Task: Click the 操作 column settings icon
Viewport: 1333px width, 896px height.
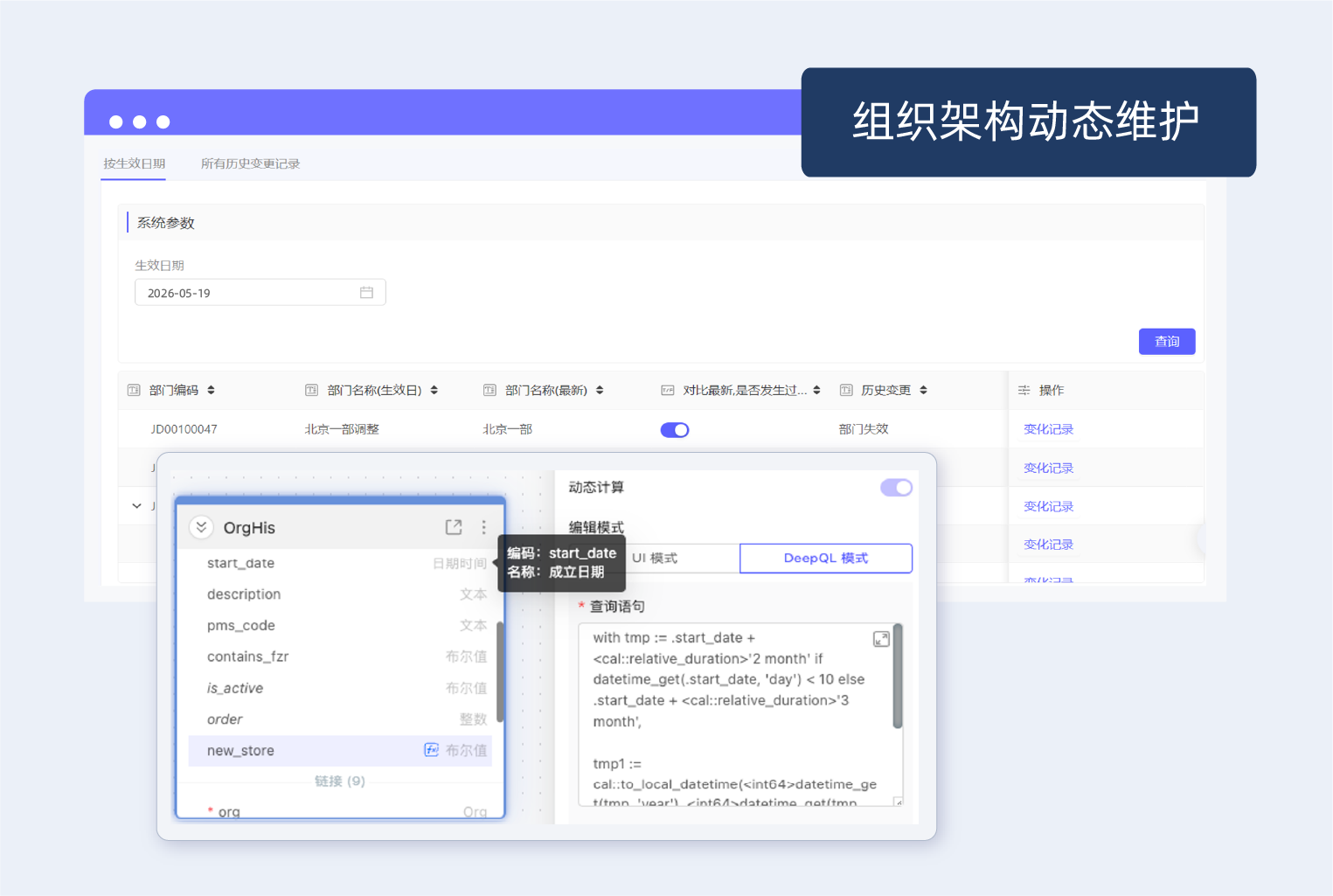Action: (x=1024, y=391)
